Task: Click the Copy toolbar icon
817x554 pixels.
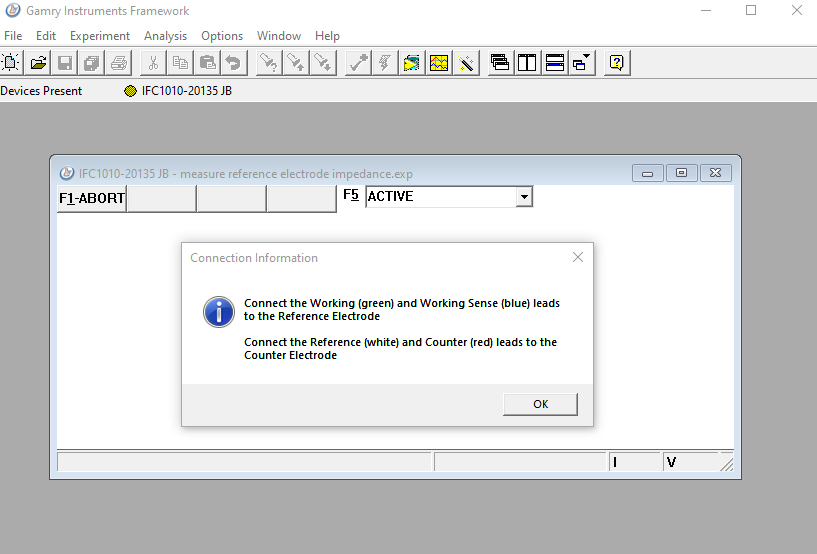Action: [x=180, y=63]
